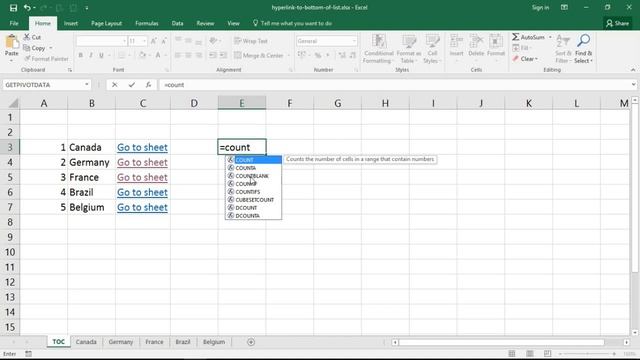Switch to Page Layout view icon
This screenshot has width=640, height=360.
(529, 353)
